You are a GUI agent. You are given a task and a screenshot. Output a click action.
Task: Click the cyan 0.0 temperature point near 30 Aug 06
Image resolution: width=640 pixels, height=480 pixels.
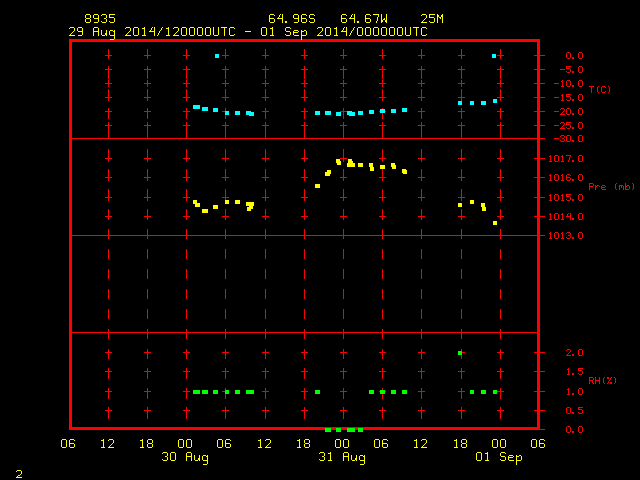pyautogui.click(x=217, y=56)
